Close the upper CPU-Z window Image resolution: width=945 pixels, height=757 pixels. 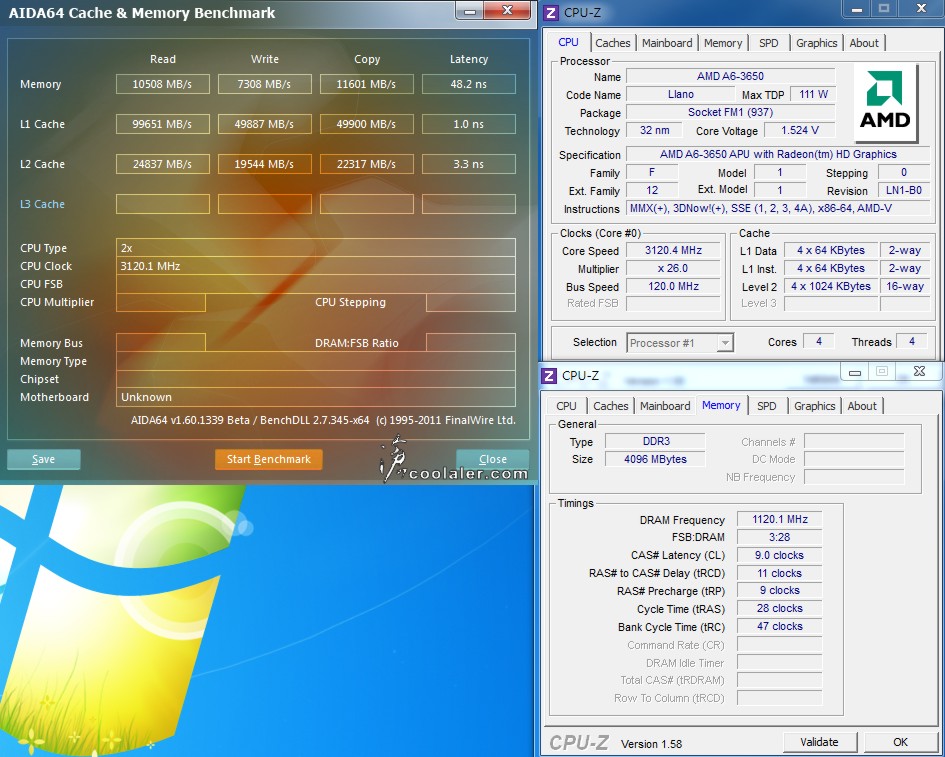click(921, 9)
